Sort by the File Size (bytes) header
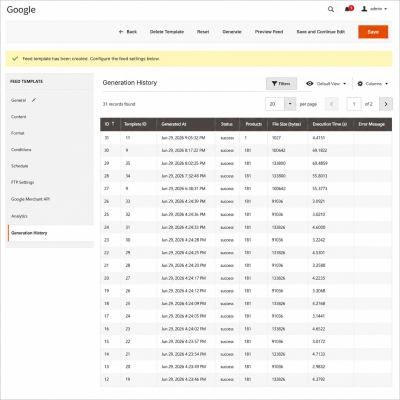The height and width of the screenshot is (400, 400). pyautogui.click(x=287, y=124)
